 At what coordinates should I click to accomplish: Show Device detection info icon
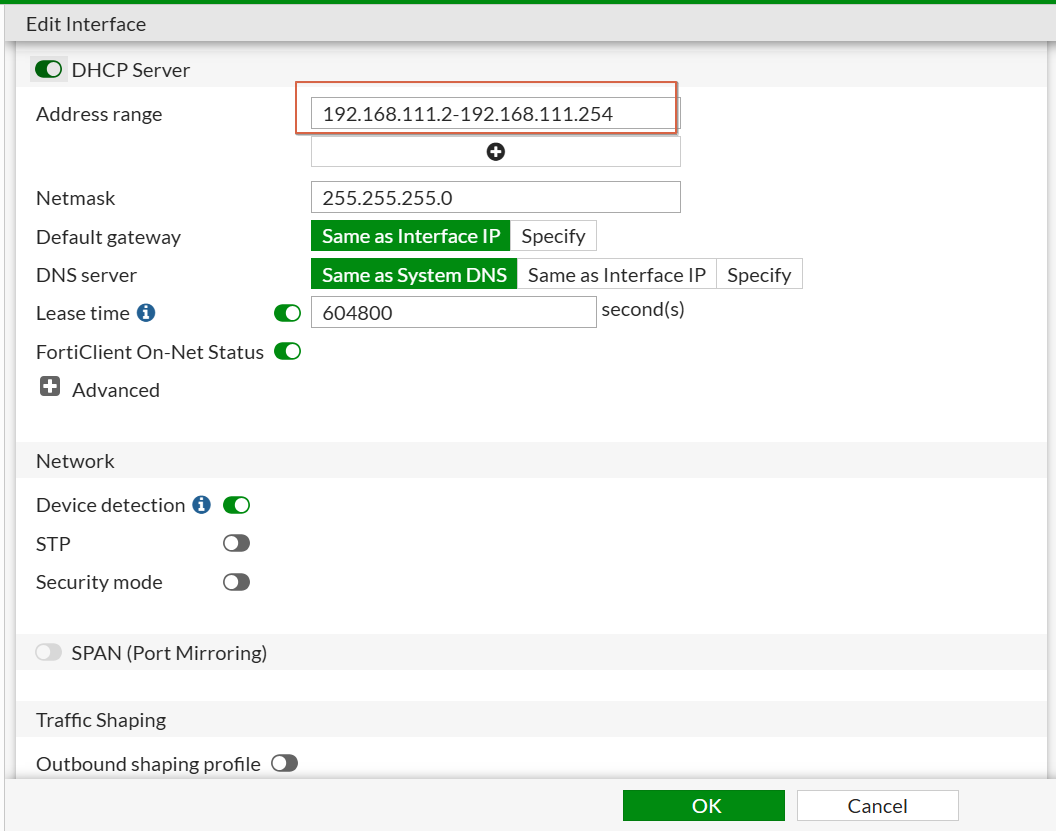pos(201,504)
